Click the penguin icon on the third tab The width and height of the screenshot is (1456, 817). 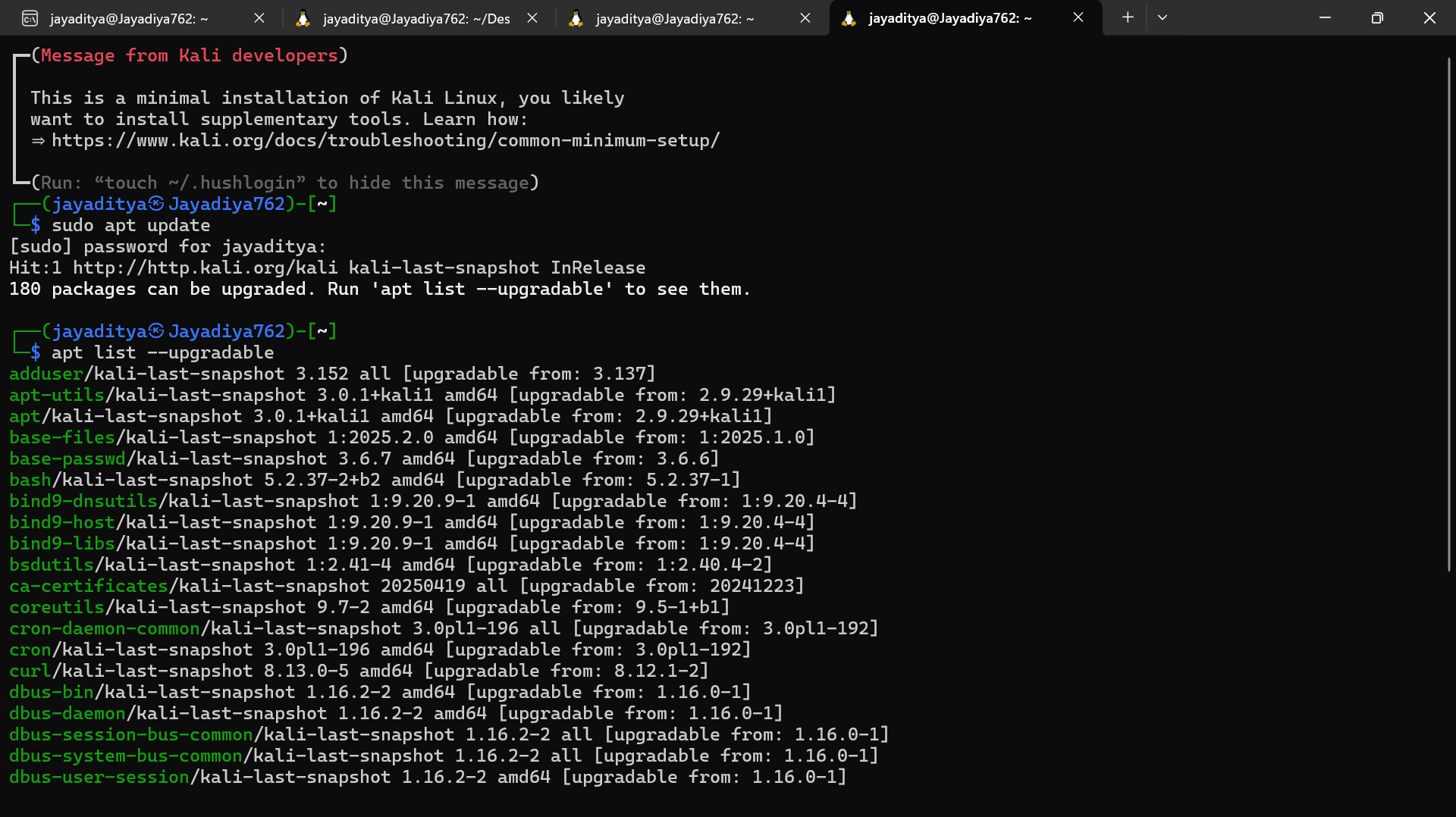click(576, 18)
